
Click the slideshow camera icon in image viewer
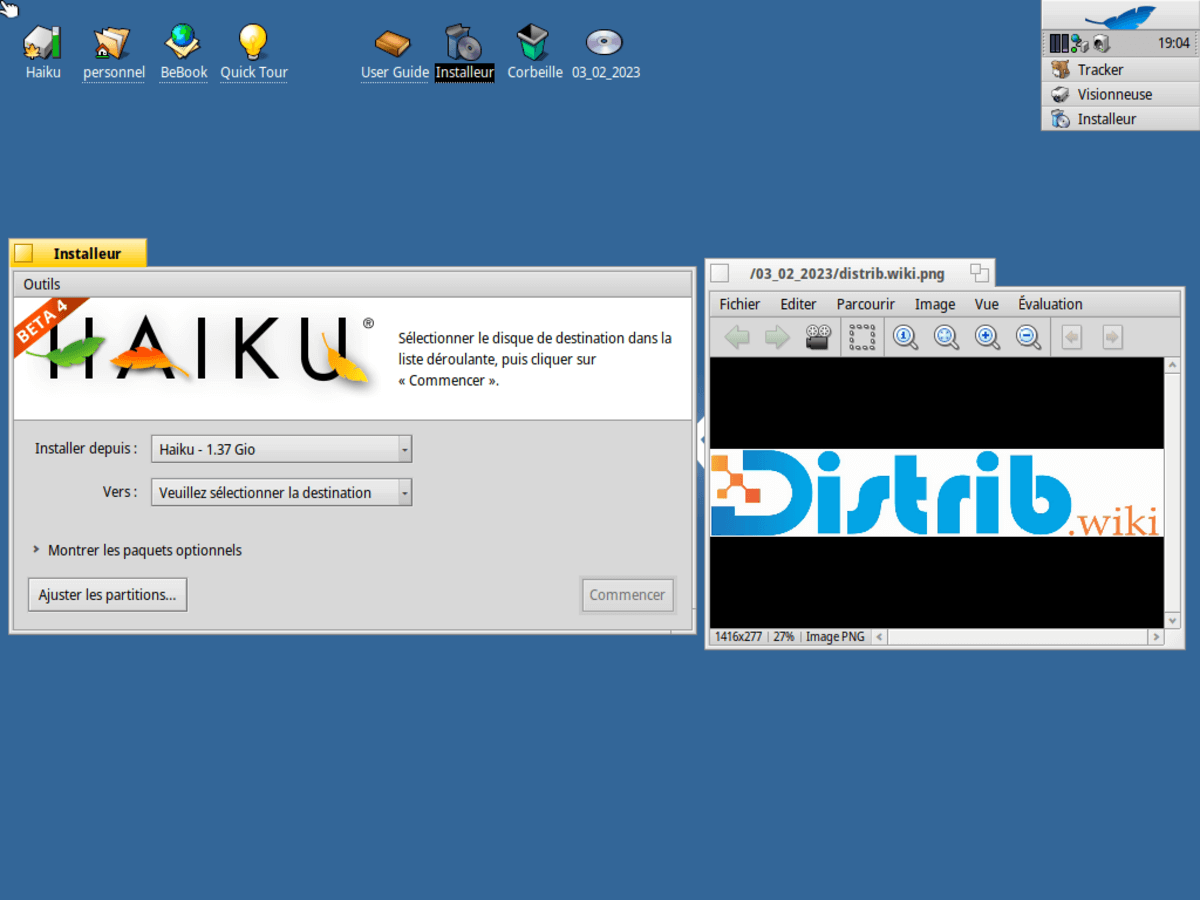coord(819,337)
